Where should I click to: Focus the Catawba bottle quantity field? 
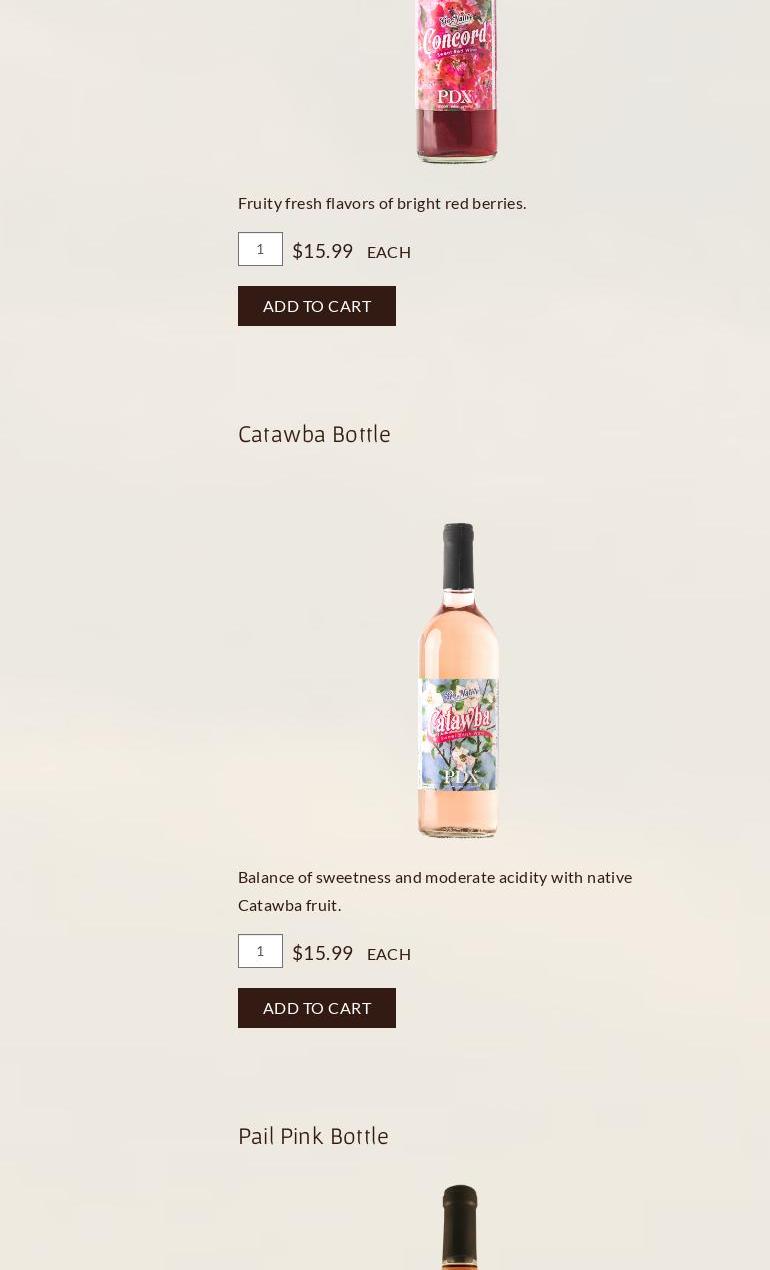260,951
